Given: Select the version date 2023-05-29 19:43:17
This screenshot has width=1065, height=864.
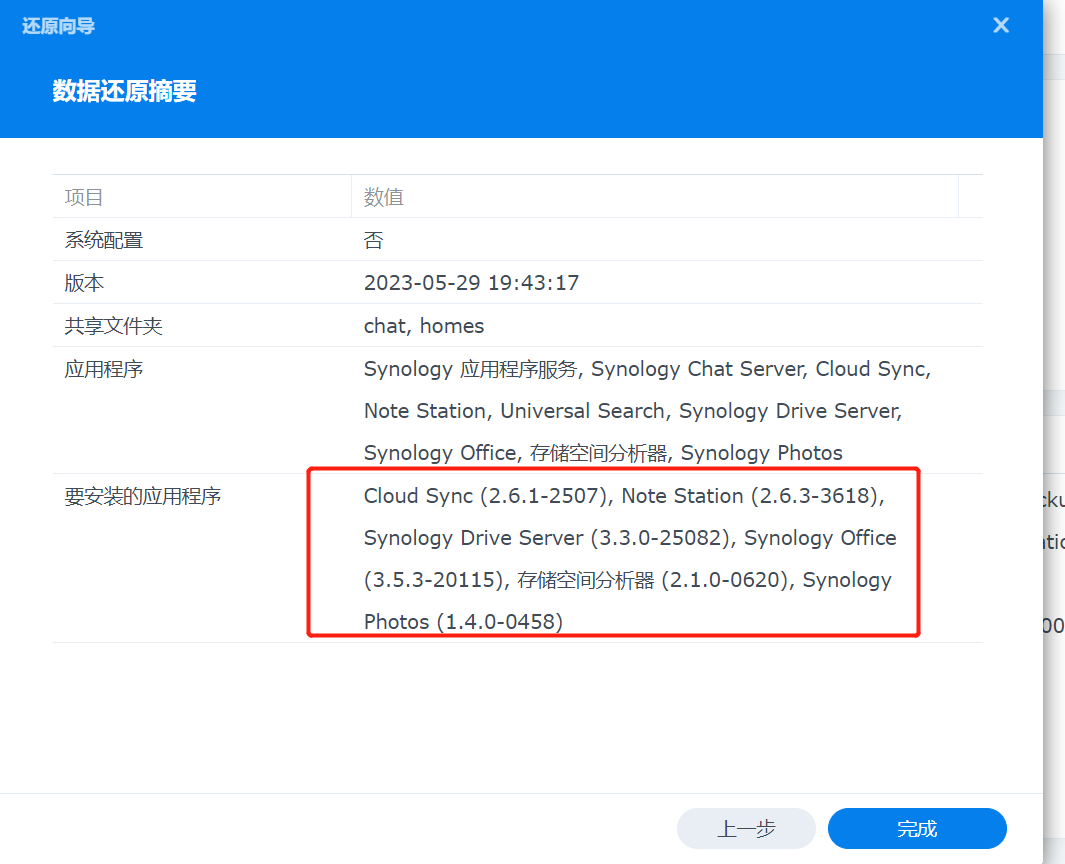Looking at the screenshot, I should 471,283.
